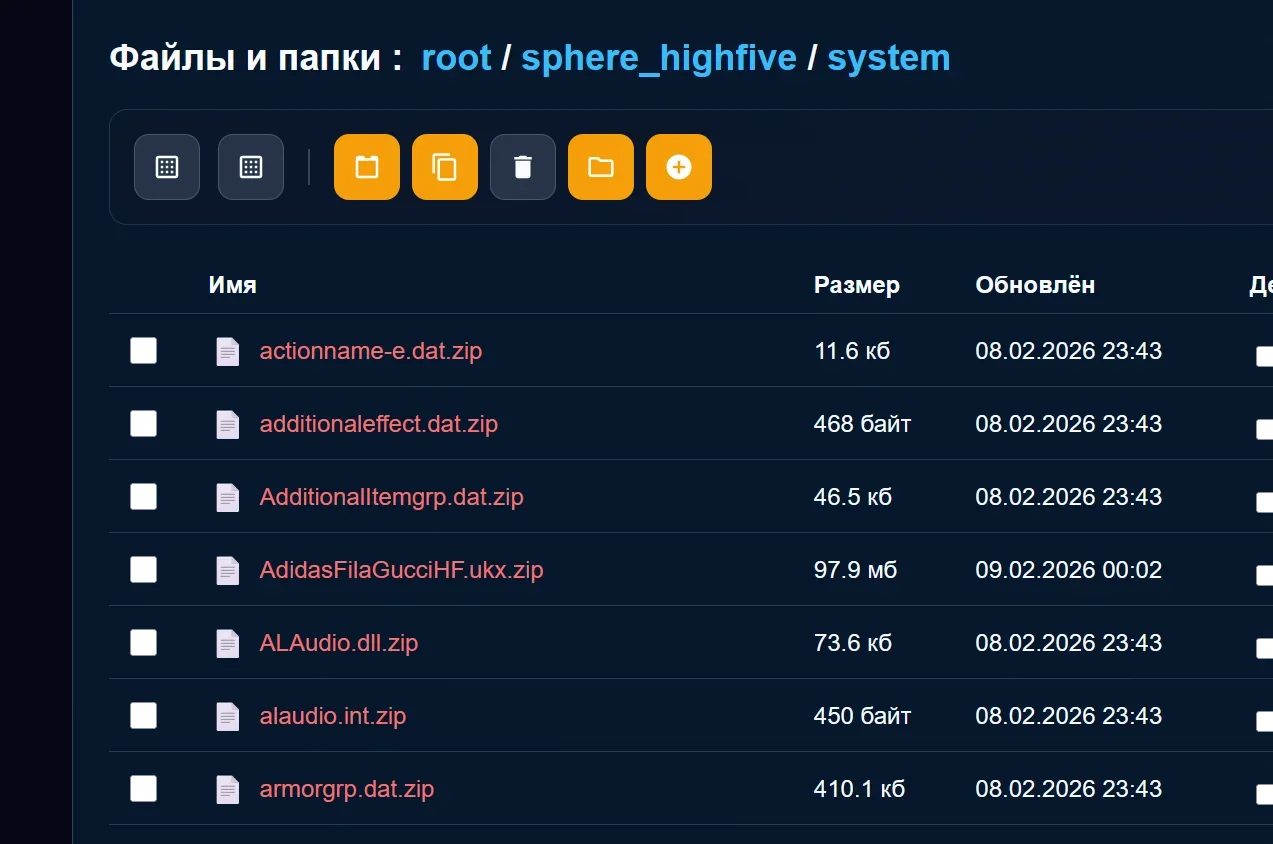Go to root in the breadcrumb
This screenshot has height=844, width=1273.
coord(456,58)
